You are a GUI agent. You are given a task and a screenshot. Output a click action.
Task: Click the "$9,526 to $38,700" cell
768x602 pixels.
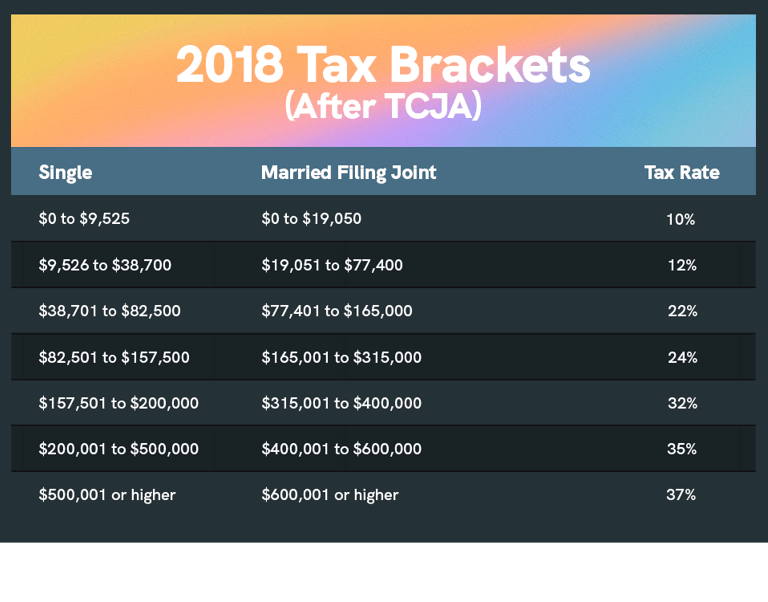pyautogui.click(x=105, y=265)
